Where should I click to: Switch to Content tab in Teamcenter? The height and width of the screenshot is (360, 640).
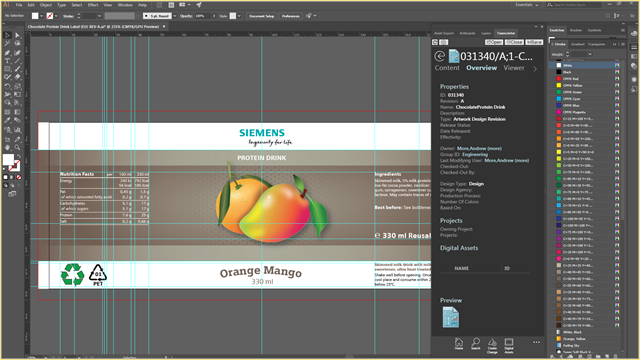[x=447, y=68]
